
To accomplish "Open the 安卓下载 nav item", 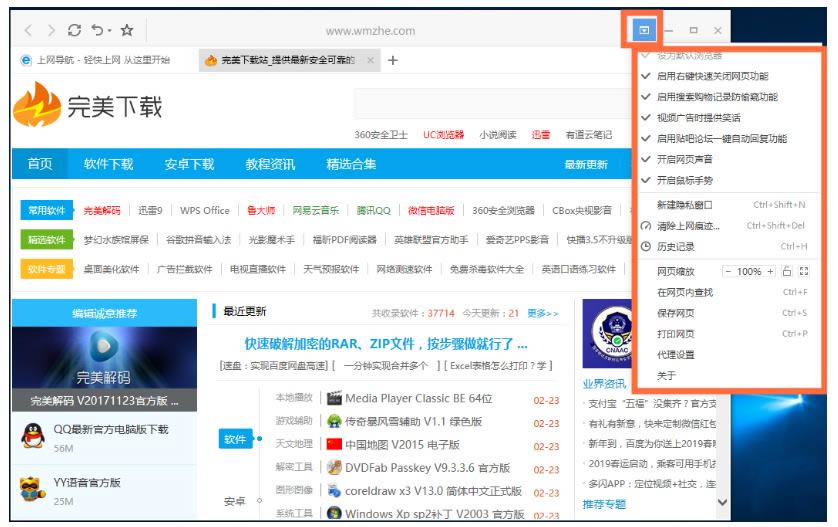I will coord(189,164).
